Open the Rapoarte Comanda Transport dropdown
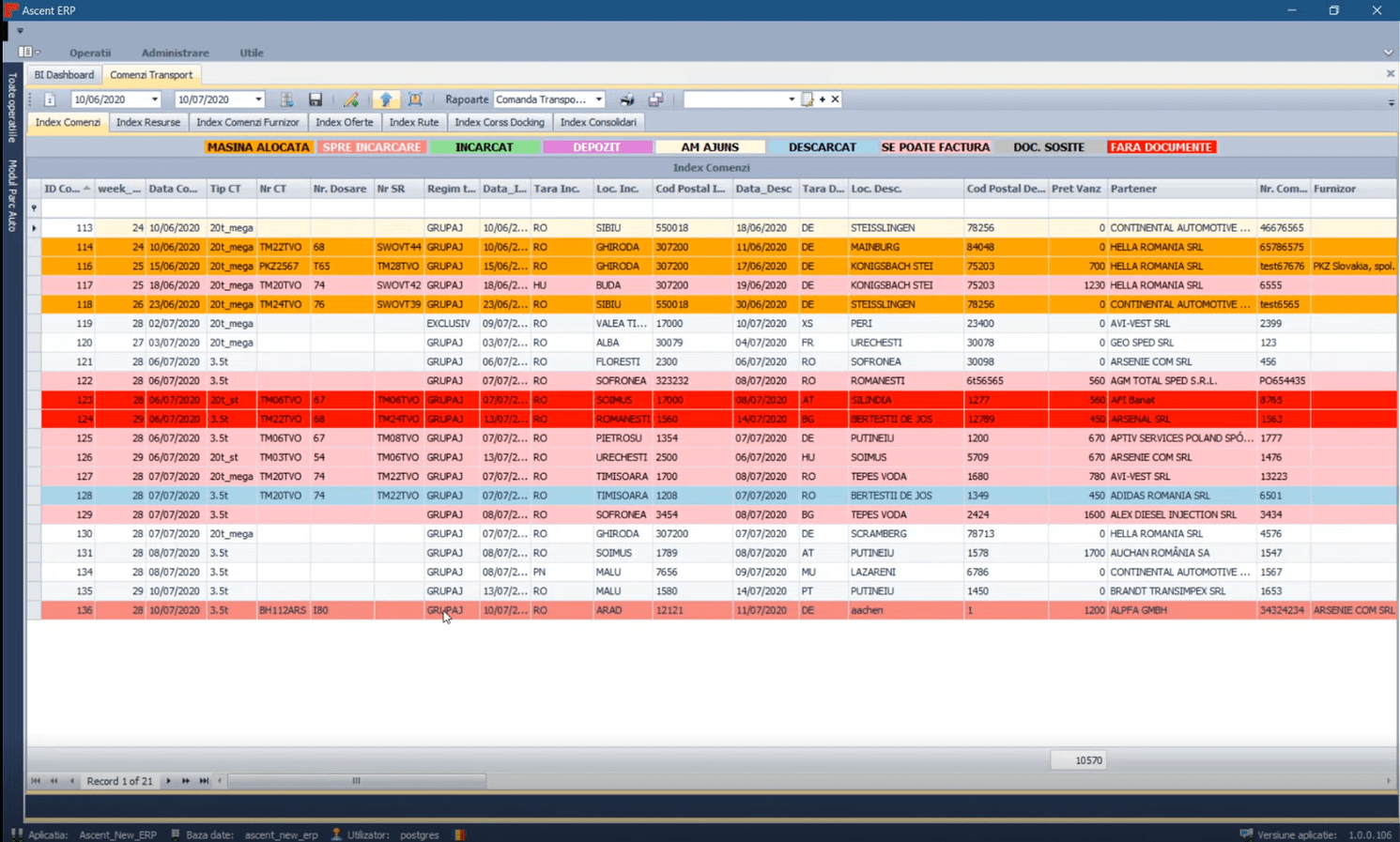 [x=598, y=100]
